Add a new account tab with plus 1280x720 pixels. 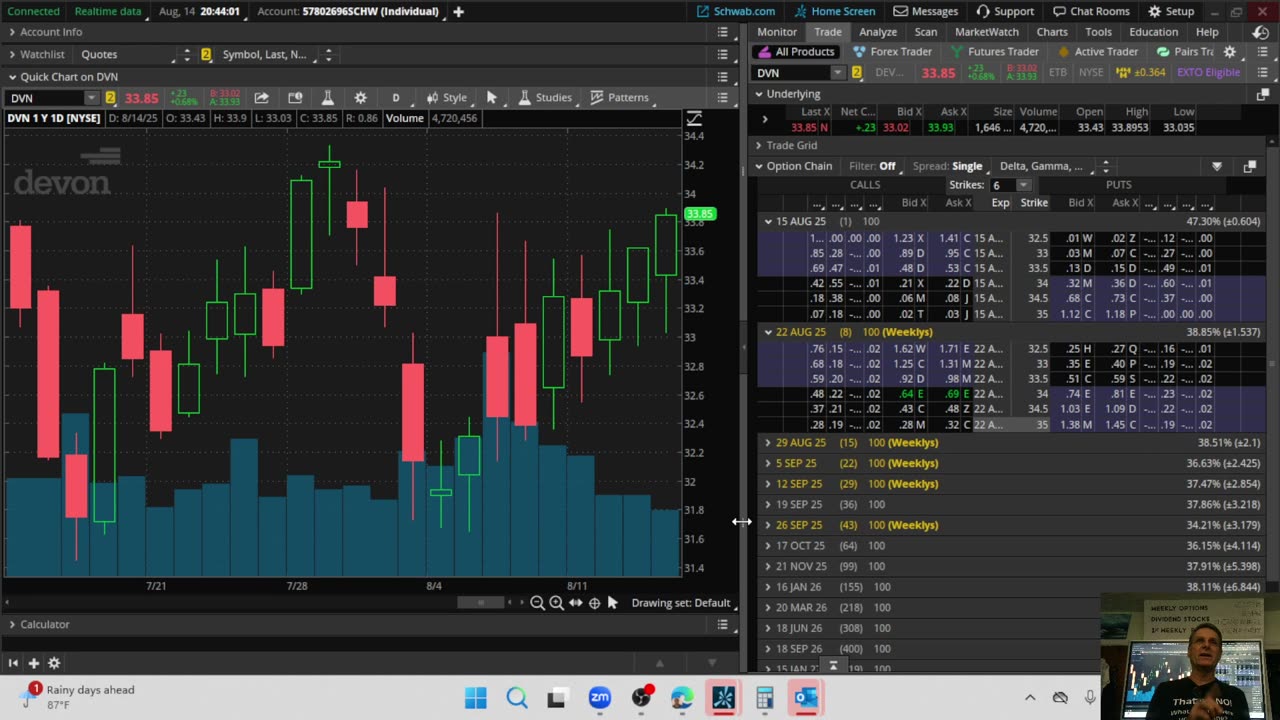click(458, 11)
